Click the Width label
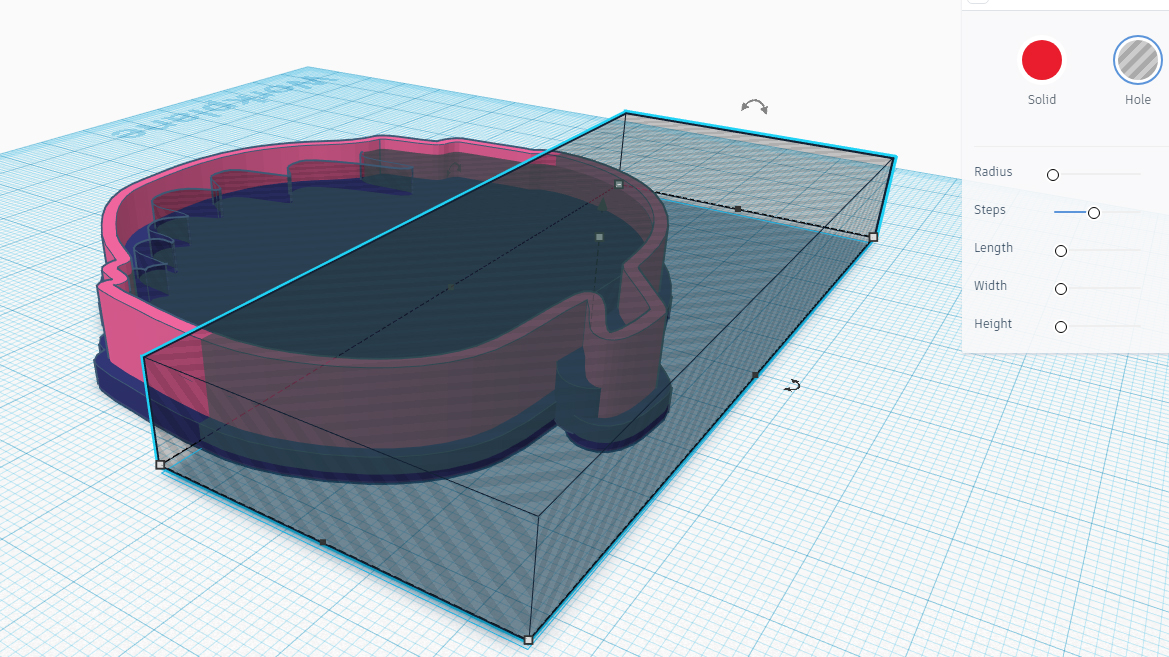The image size is (1169, 657). point(990,286)
